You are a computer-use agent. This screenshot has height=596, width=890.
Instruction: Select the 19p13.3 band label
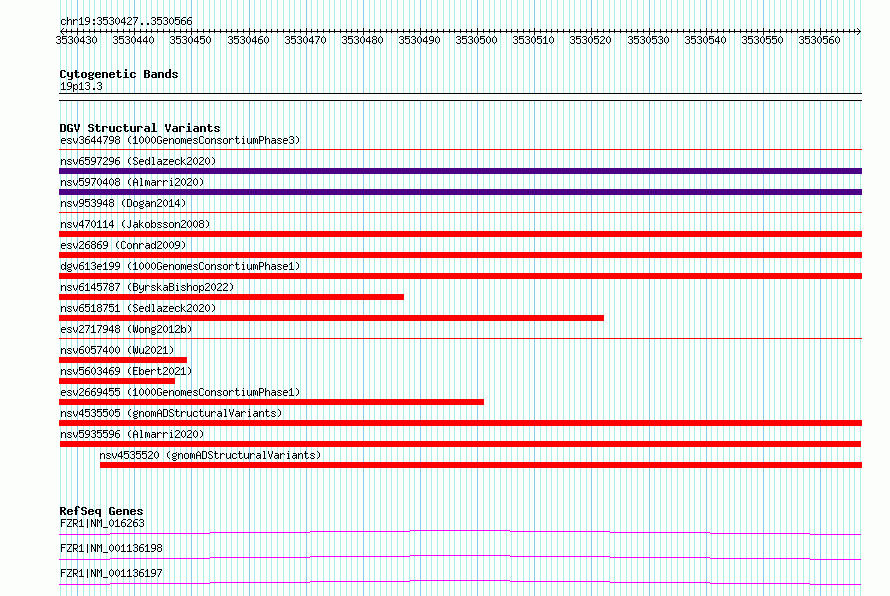point(81,86)
